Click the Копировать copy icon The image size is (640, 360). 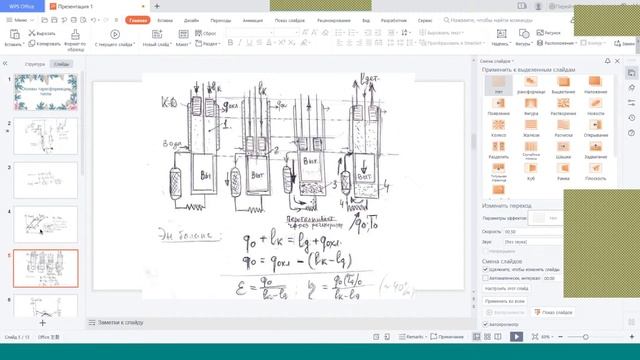(44, 43)
